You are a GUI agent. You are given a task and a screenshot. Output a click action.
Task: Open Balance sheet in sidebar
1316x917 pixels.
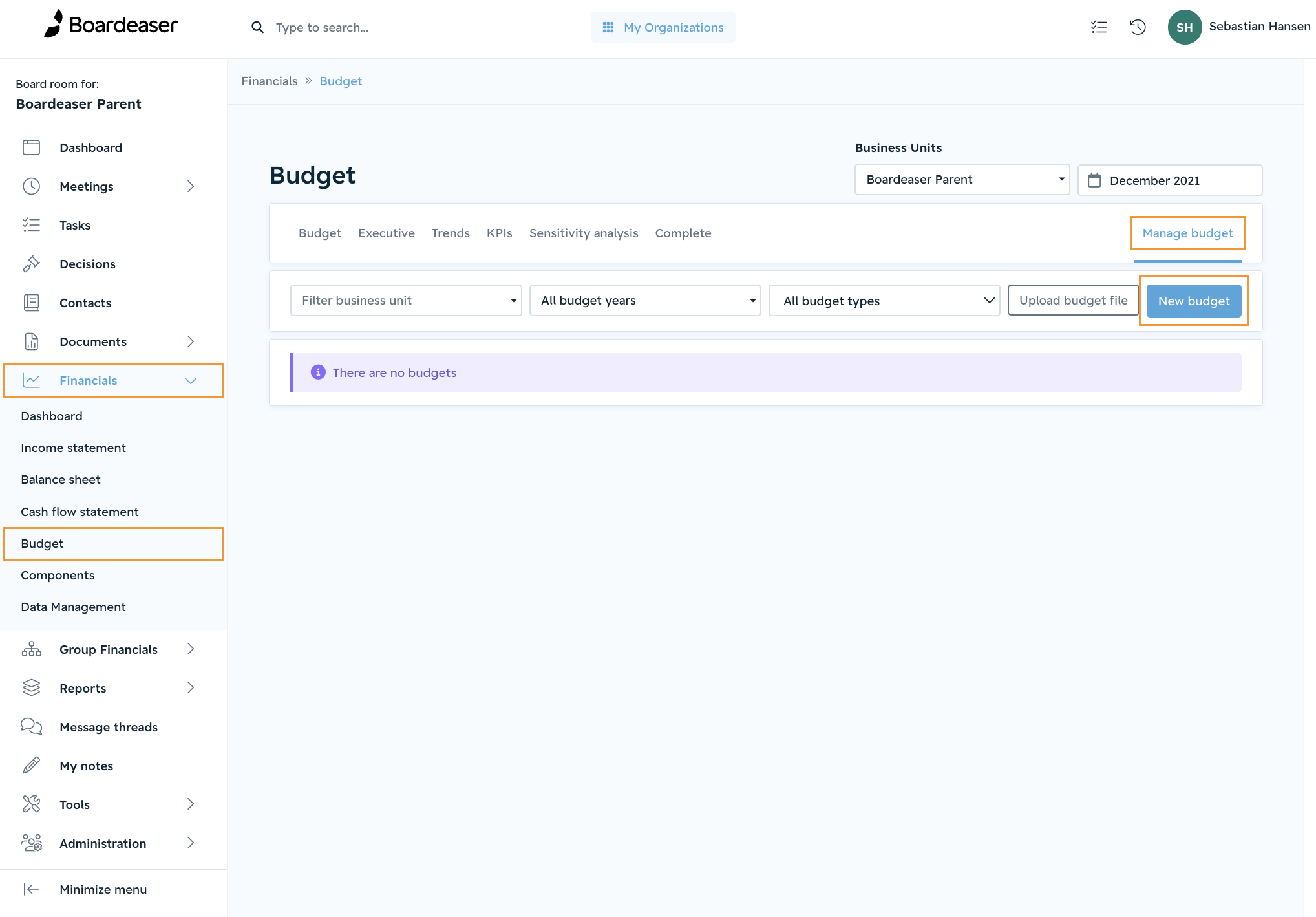point(61,479)
